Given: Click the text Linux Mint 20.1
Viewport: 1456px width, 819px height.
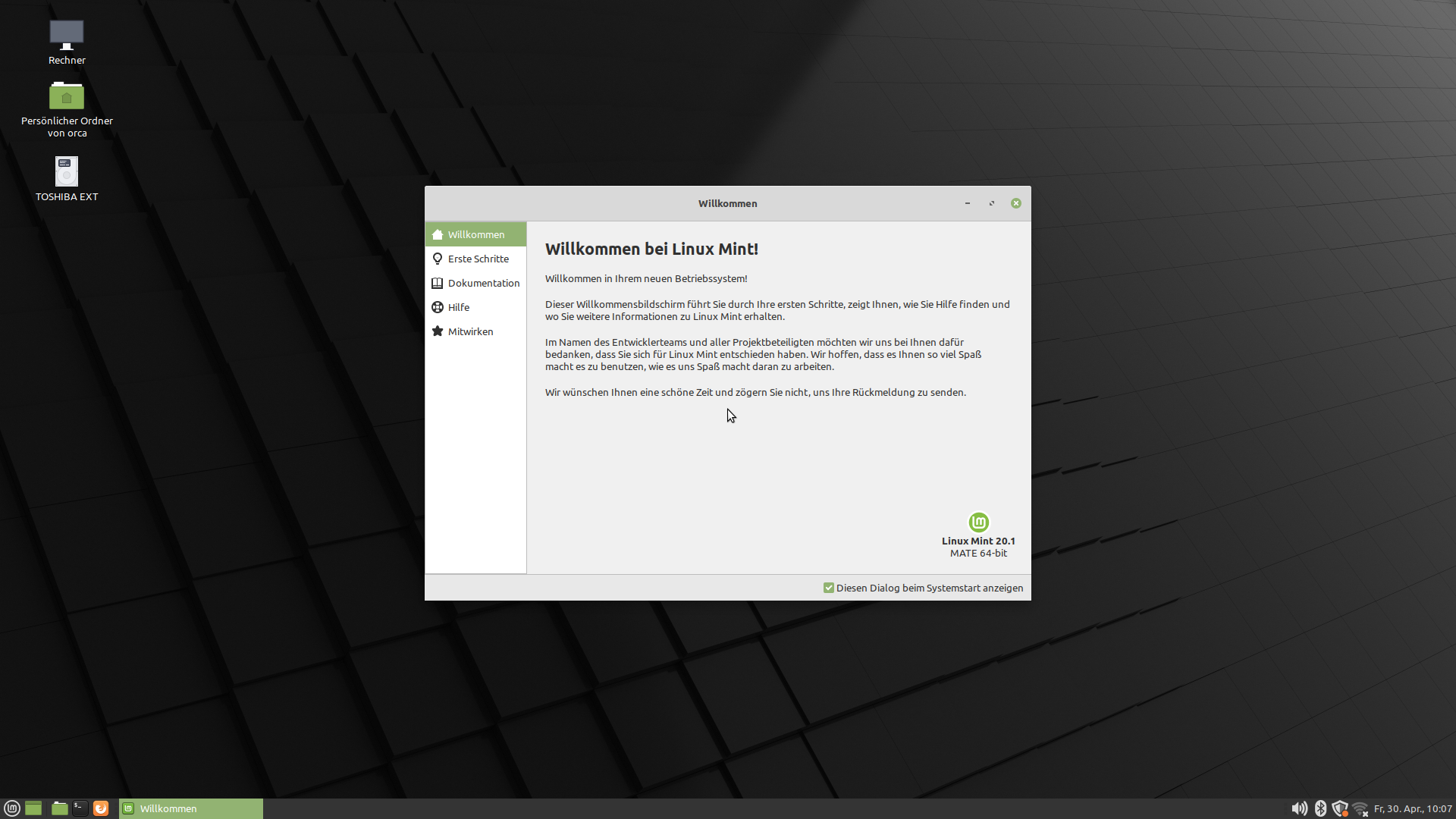Looking at the screenshot, I should point(978,541).
